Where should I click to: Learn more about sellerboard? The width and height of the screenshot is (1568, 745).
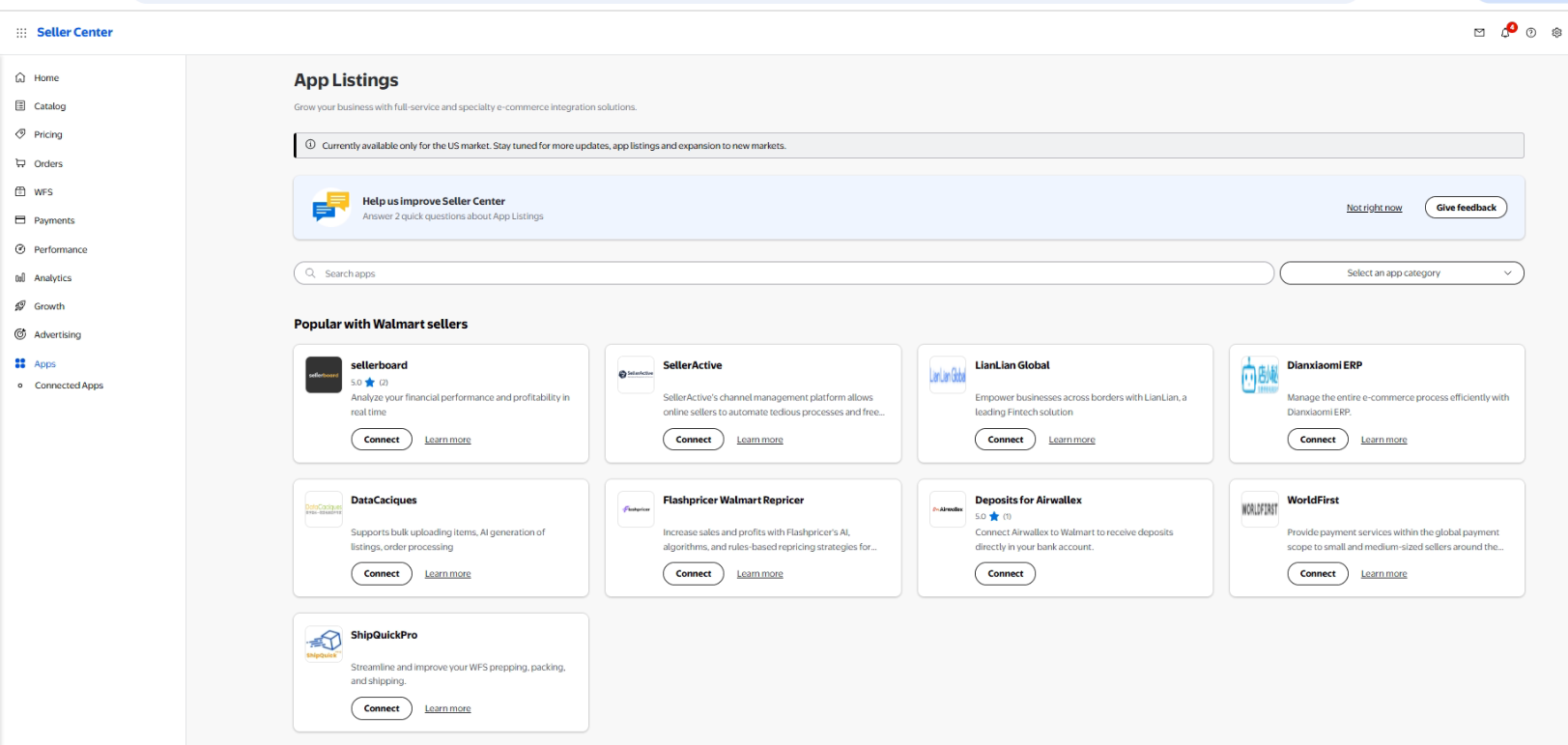447,440
